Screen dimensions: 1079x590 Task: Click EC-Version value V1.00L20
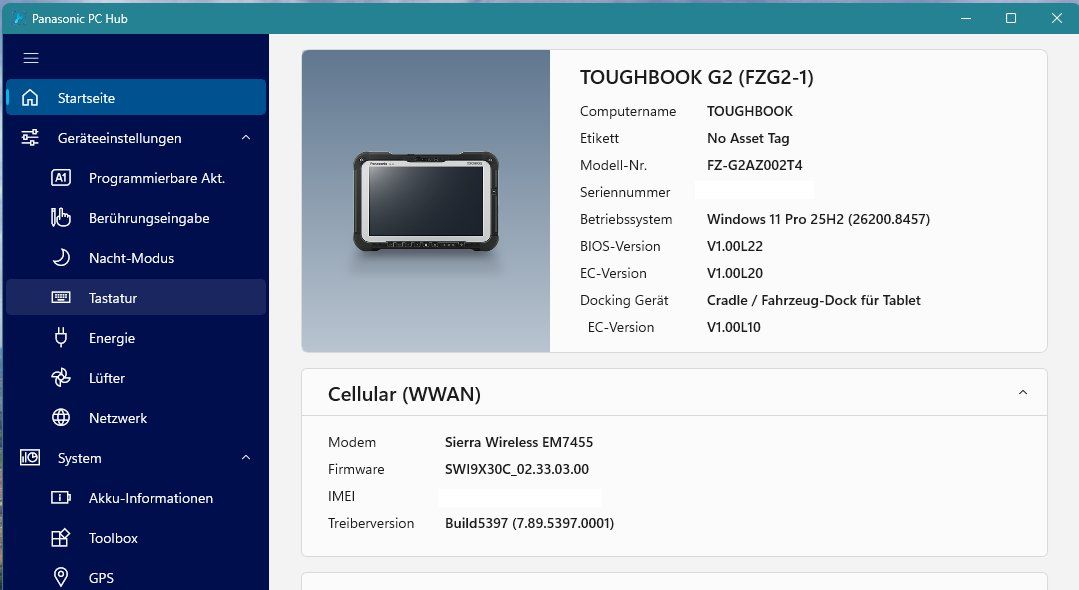point(734,273)
